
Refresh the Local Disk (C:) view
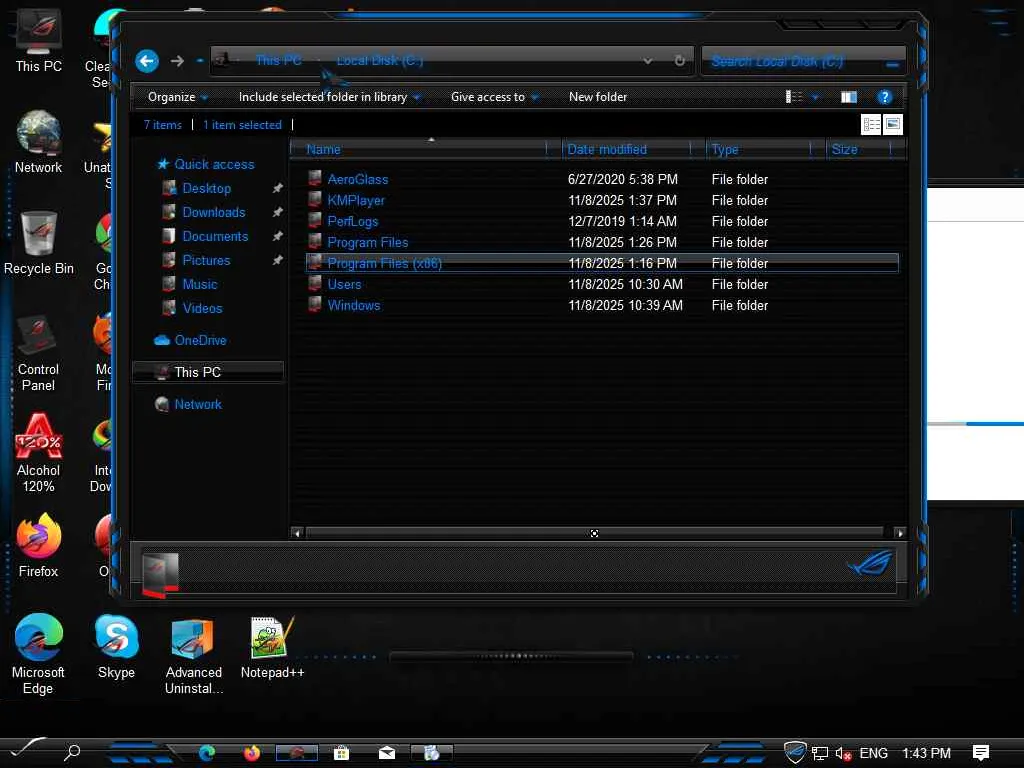[679, 61]
